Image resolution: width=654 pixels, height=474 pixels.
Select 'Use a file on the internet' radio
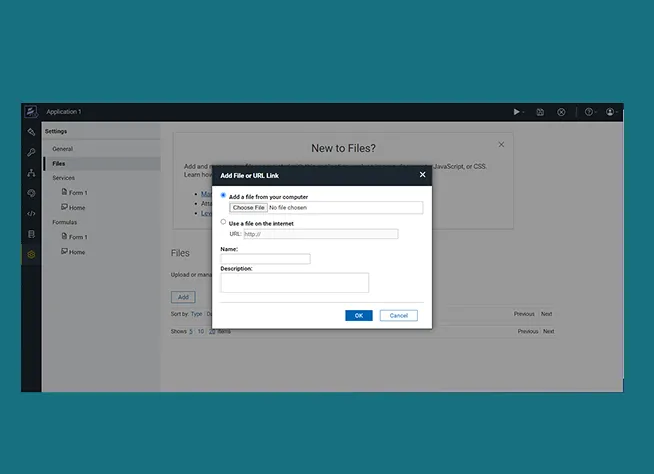click(x=223, y=222)
